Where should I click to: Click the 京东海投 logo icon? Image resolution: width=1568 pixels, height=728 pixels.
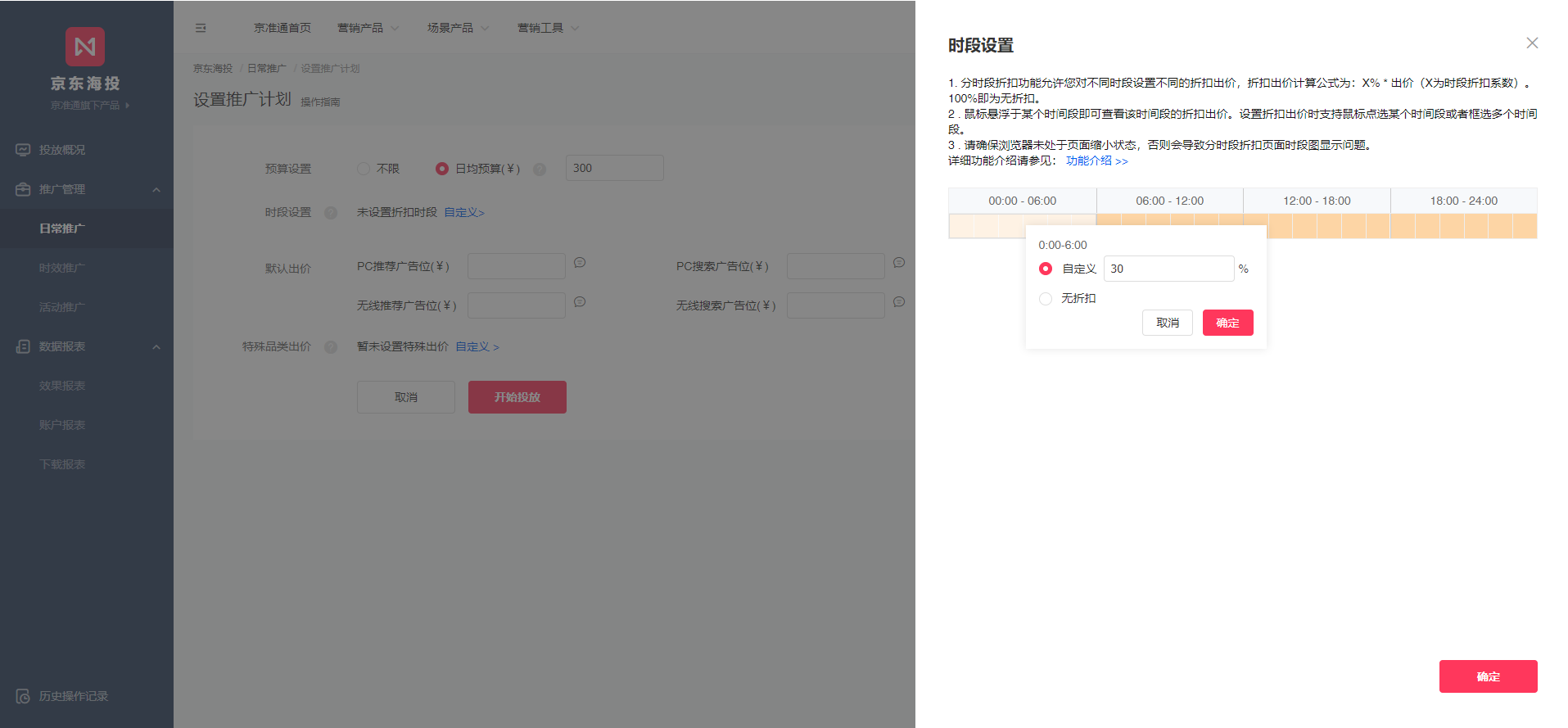(85, 47)
